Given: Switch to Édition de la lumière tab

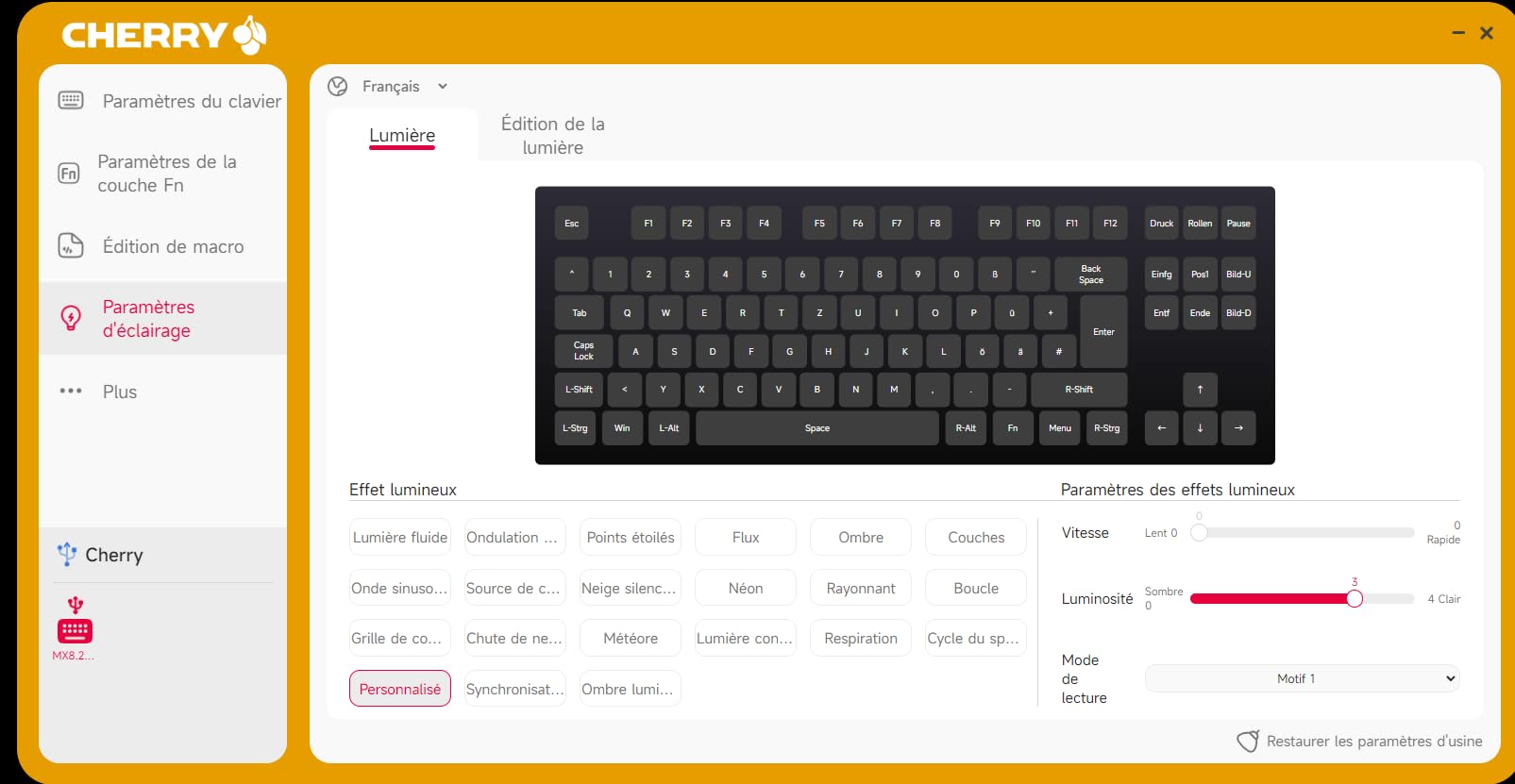Looking at the screenshot, I should 553,136.
